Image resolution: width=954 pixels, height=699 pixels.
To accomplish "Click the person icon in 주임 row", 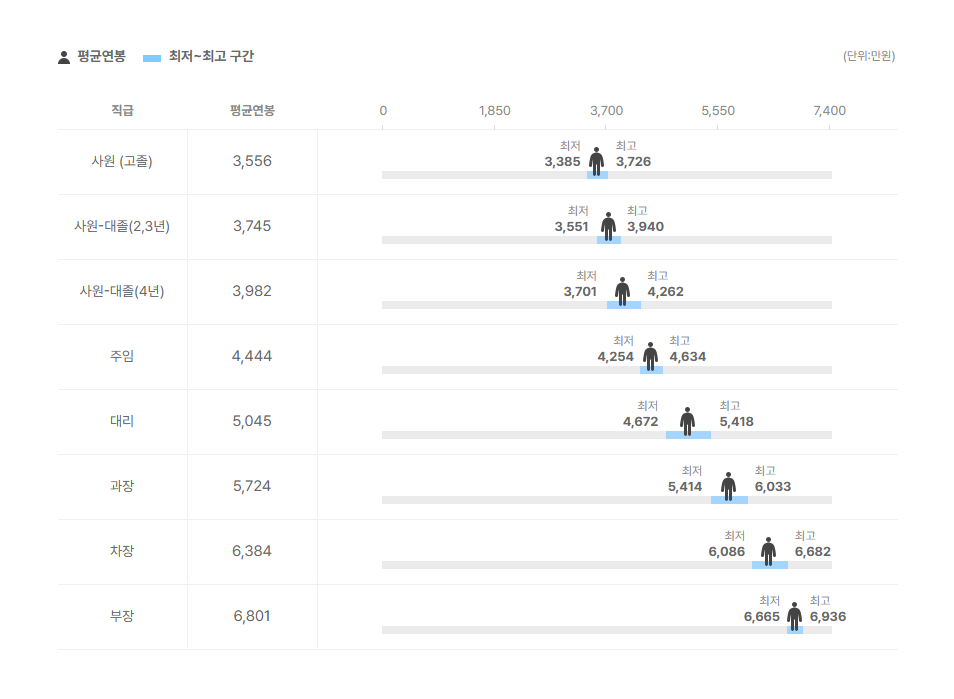I will [x=650, y=357].
